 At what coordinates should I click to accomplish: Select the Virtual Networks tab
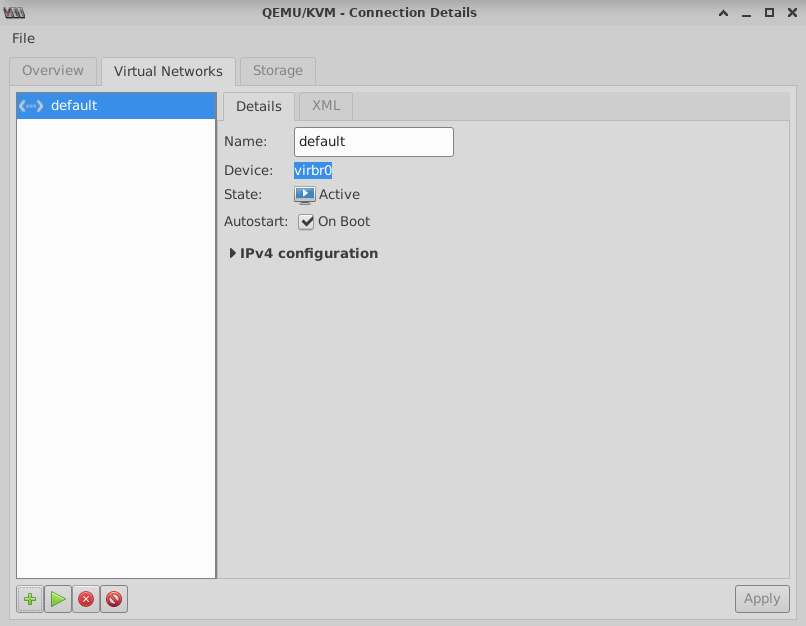point(168,71)
